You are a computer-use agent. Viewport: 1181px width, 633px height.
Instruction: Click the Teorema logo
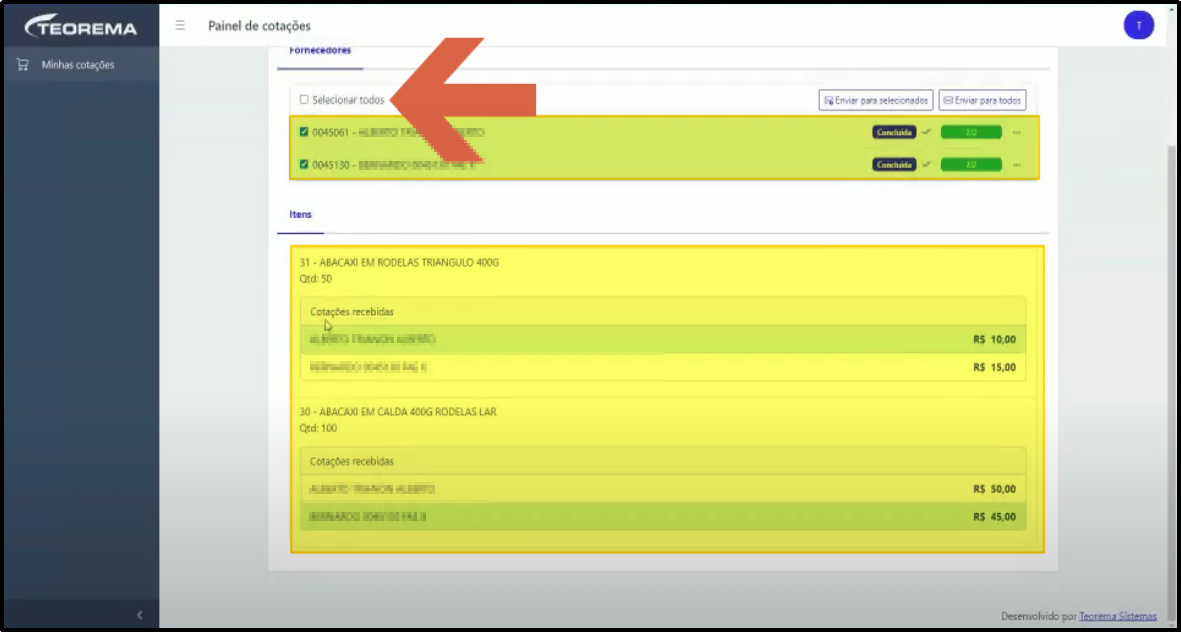[x=81, y=26]
